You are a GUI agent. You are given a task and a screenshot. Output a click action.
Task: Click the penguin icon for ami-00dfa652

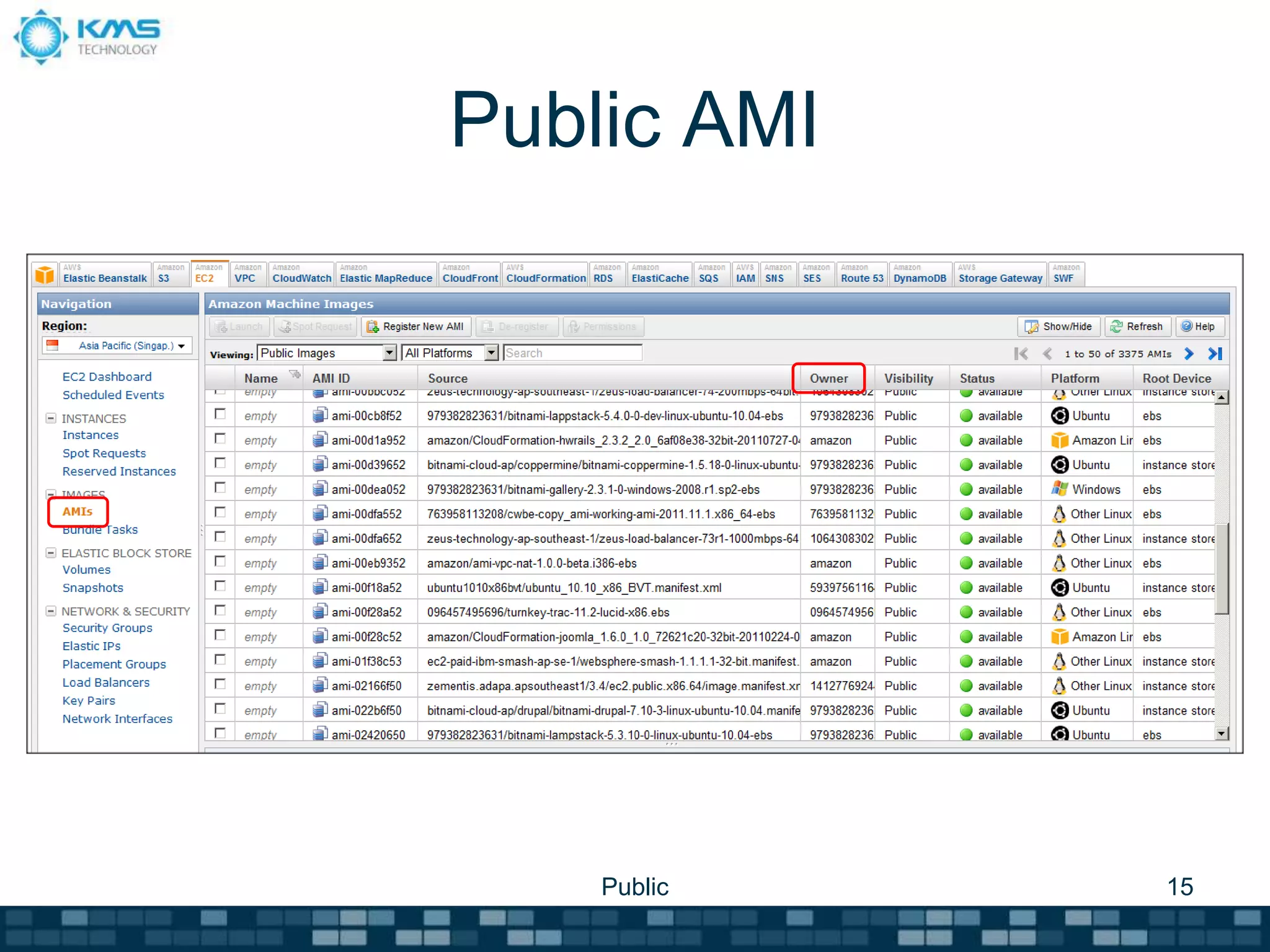(x=1059, y=538)
